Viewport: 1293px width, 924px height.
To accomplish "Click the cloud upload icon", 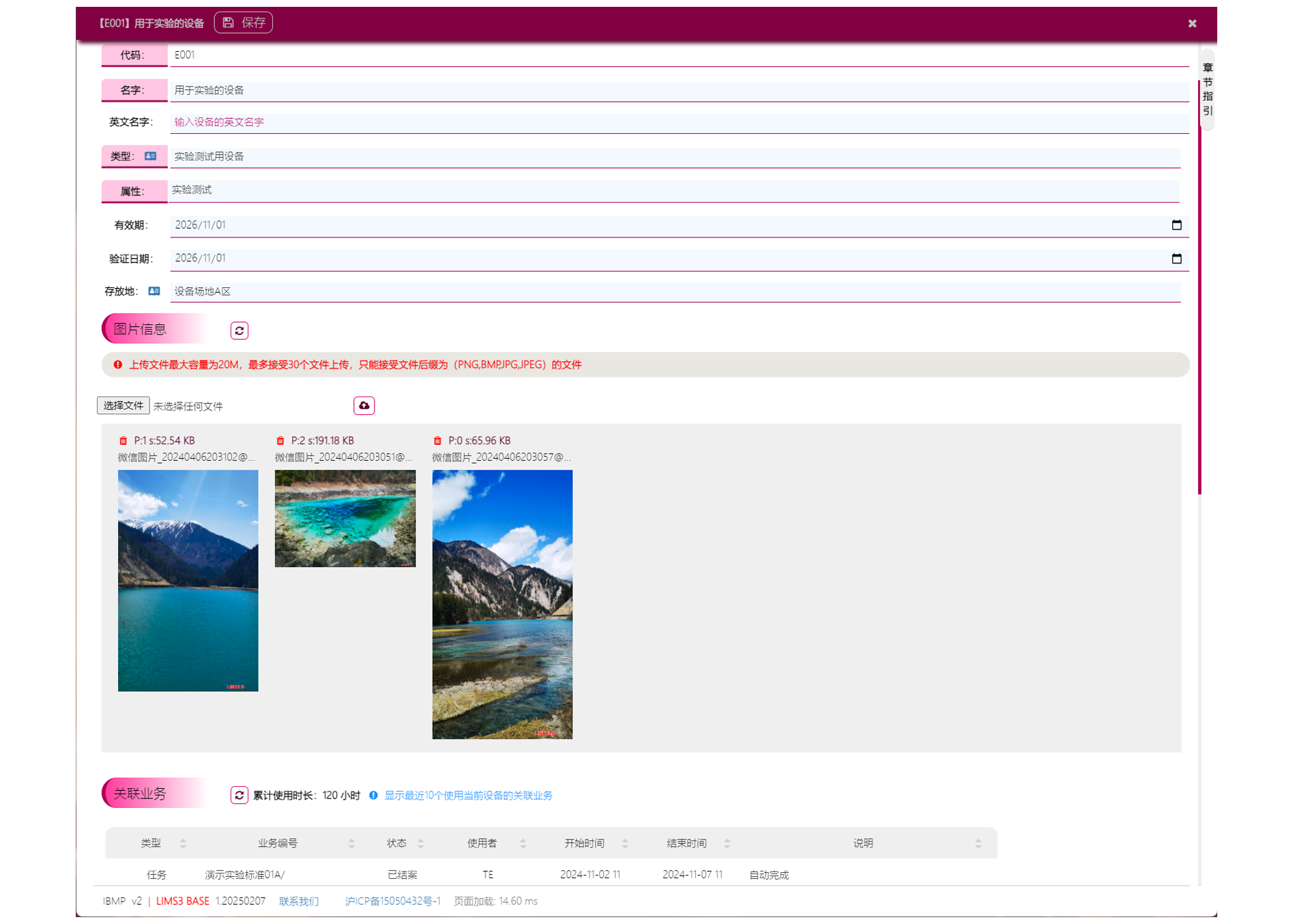I will tap(364, 406).
